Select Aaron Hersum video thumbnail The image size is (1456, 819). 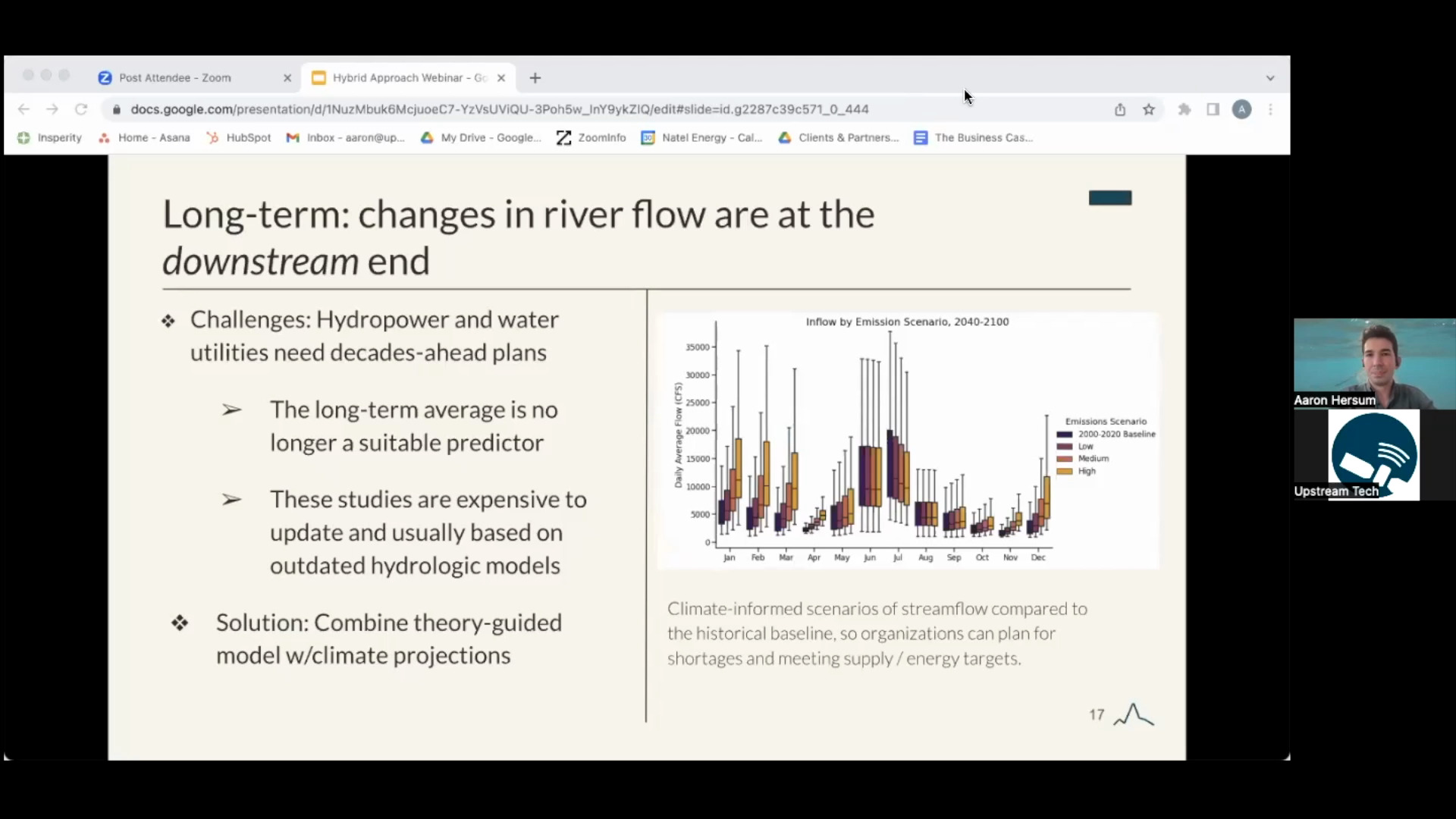coord(1373,364)
